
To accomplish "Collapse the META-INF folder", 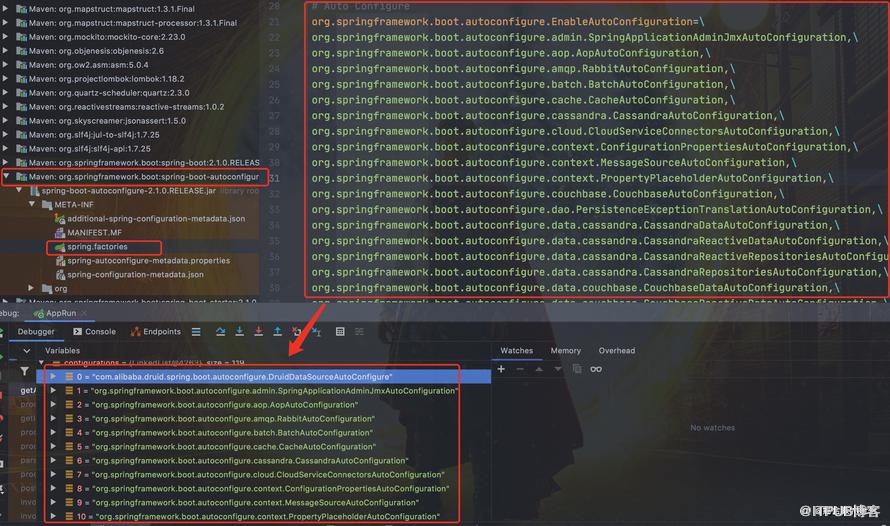I will tap(32, 204).
